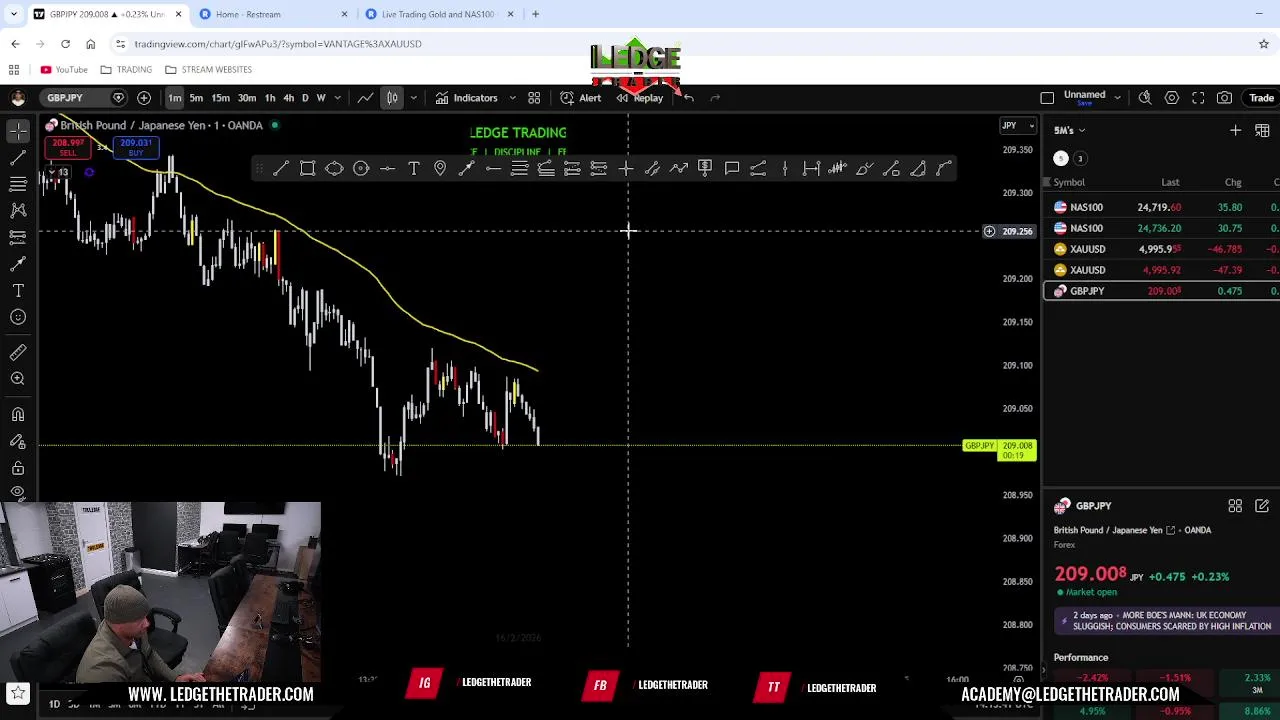Screen dimensions: 1280x720
Task: Select the circle tool in floating drawing toolbar
Action: 361,169
